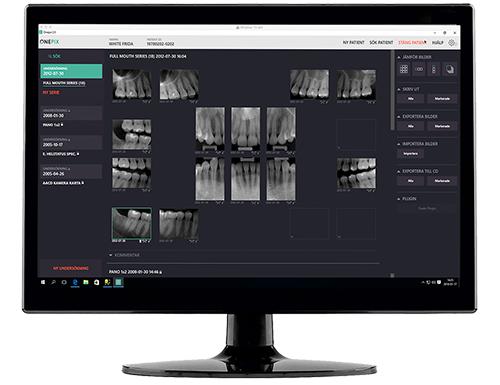Viewport: 500px width, 385px height.
Task: Select the highlighted lower-left molar X-ray thumbnail
Action: [x=132, y=223]
